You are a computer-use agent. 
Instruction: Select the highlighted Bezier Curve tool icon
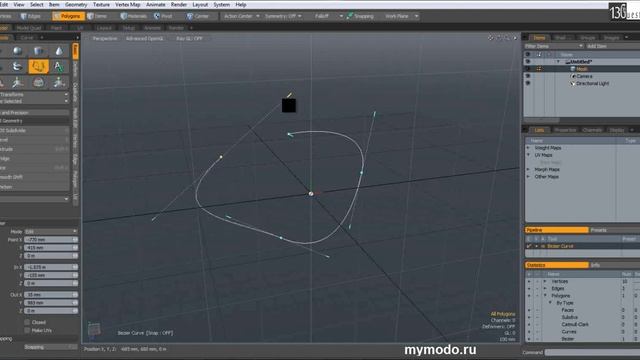click(39, 67)
